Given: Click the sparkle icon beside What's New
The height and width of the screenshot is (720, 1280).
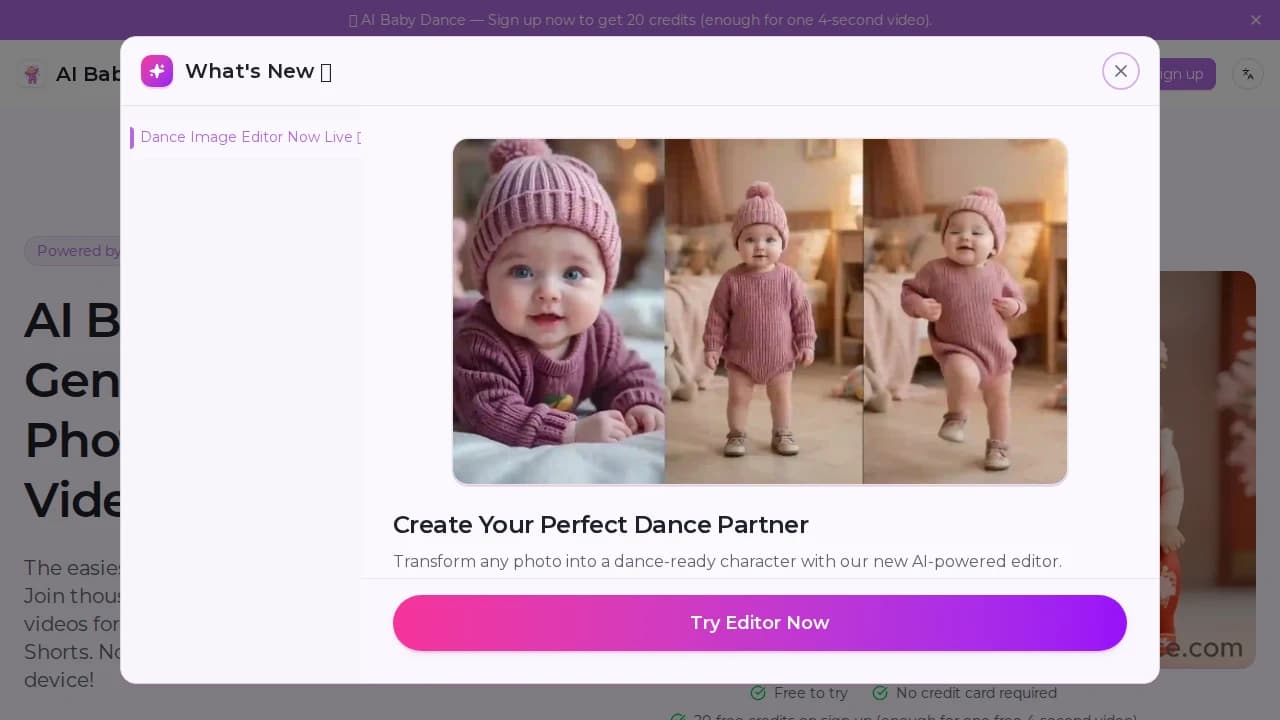Looking at the screenshot, I should (157, 71).
